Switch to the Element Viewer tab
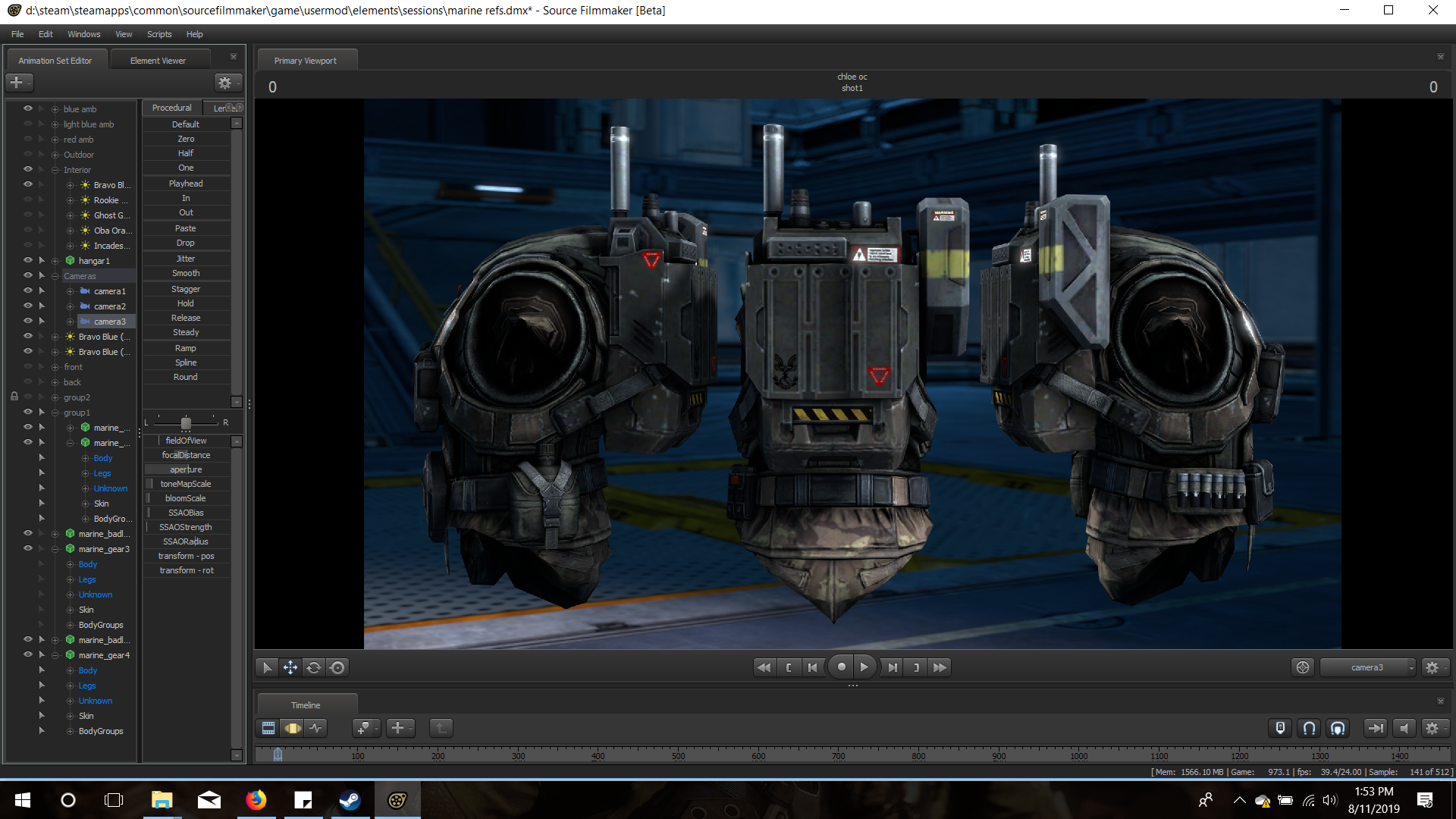Screen dimensions: 1456x819 [158, 61]
